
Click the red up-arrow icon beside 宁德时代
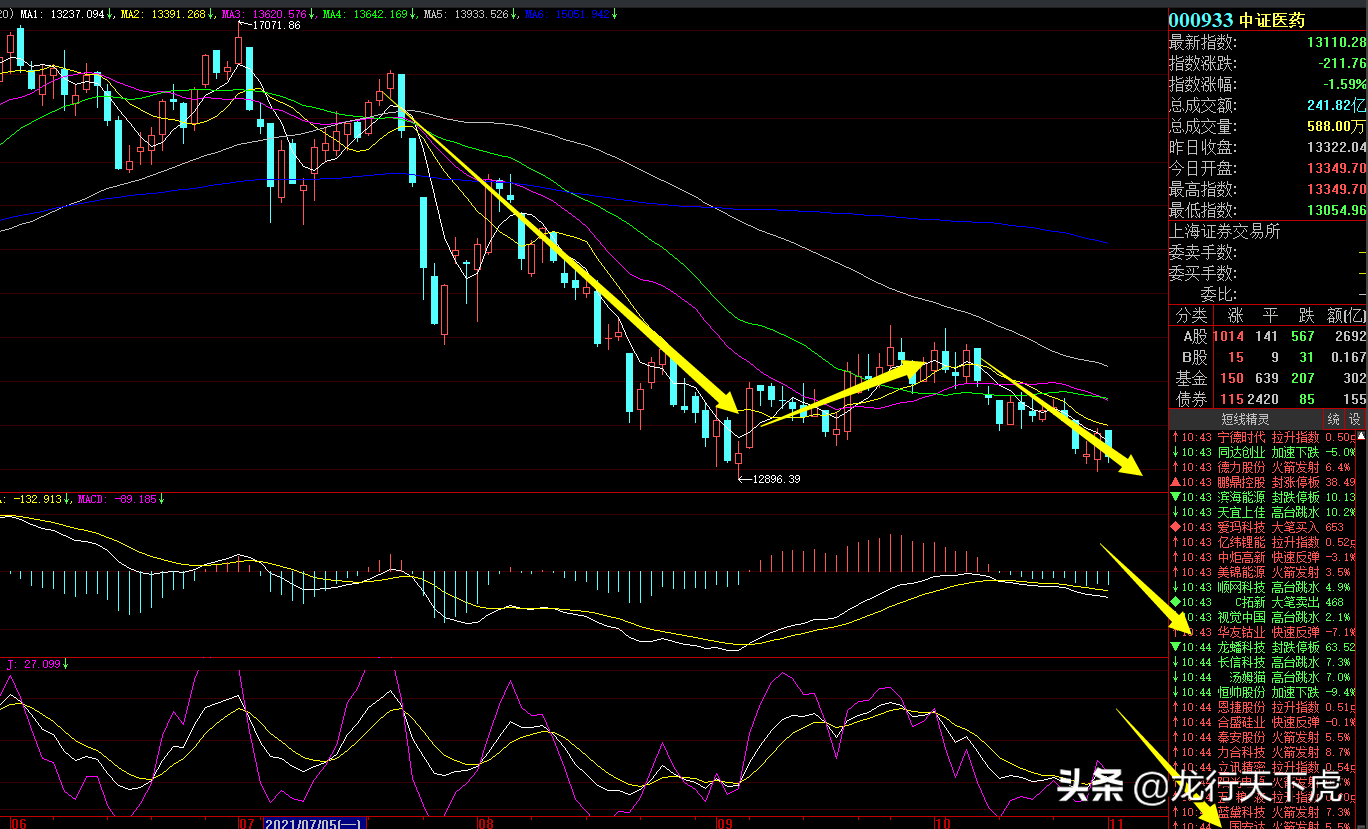(1175, 437)
